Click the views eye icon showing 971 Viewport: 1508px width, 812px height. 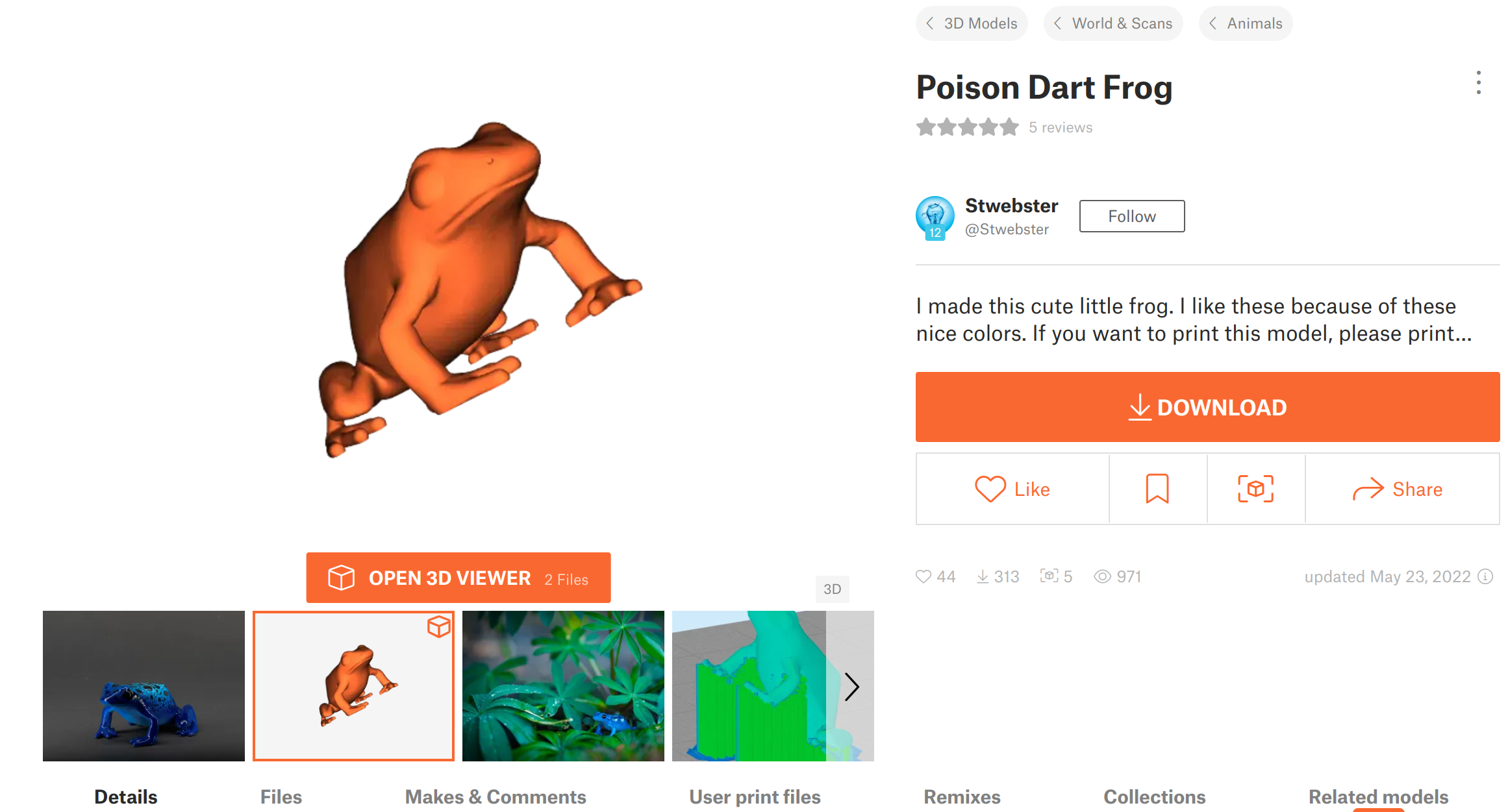click(1103, 576)
